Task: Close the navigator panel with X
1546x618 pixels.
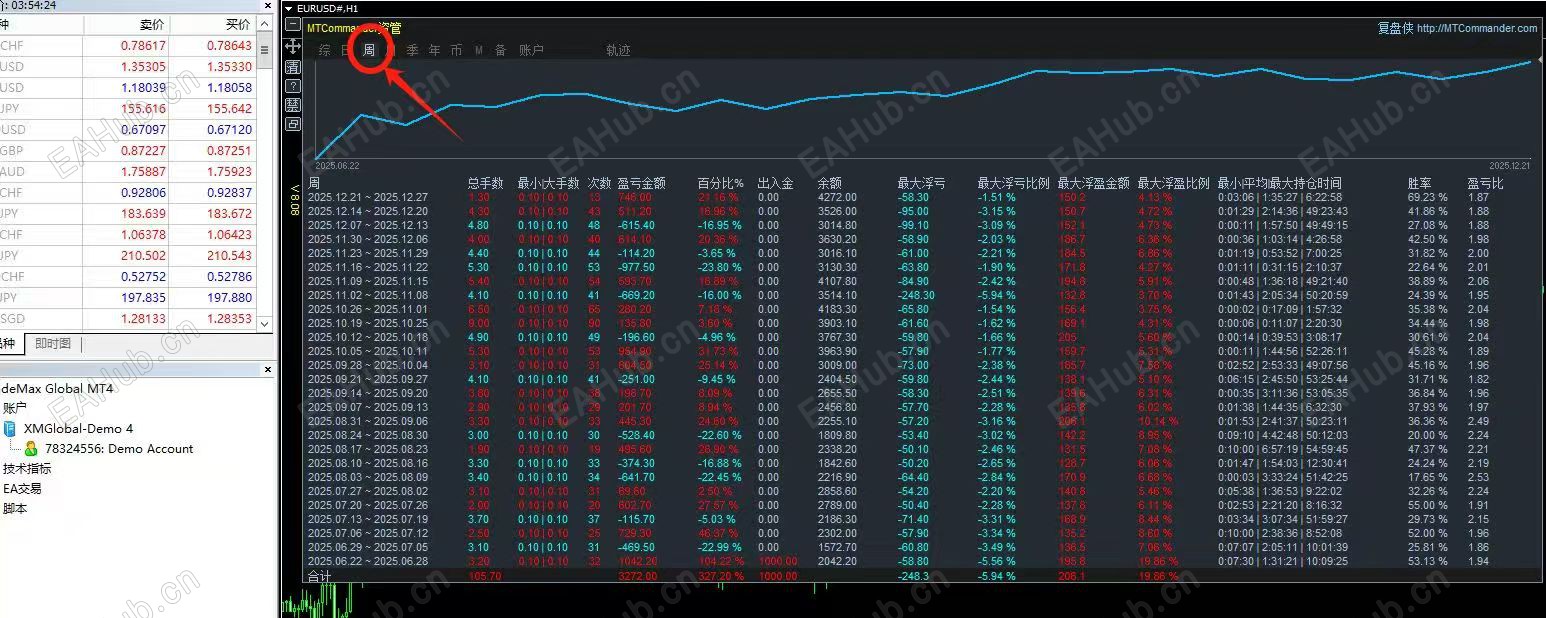Action: pos(267,369)
